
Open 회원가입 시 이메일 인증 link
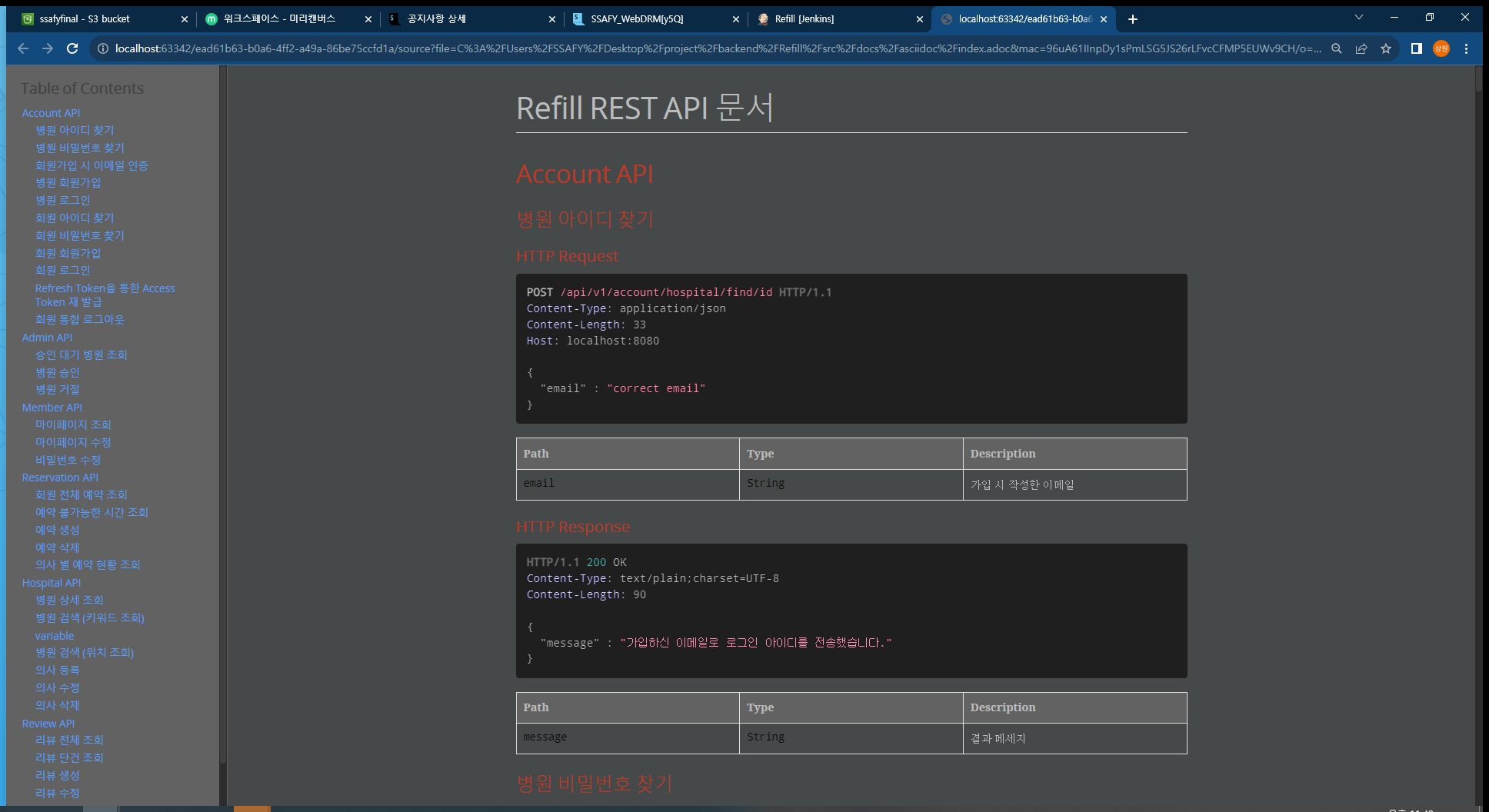[92, 165]
